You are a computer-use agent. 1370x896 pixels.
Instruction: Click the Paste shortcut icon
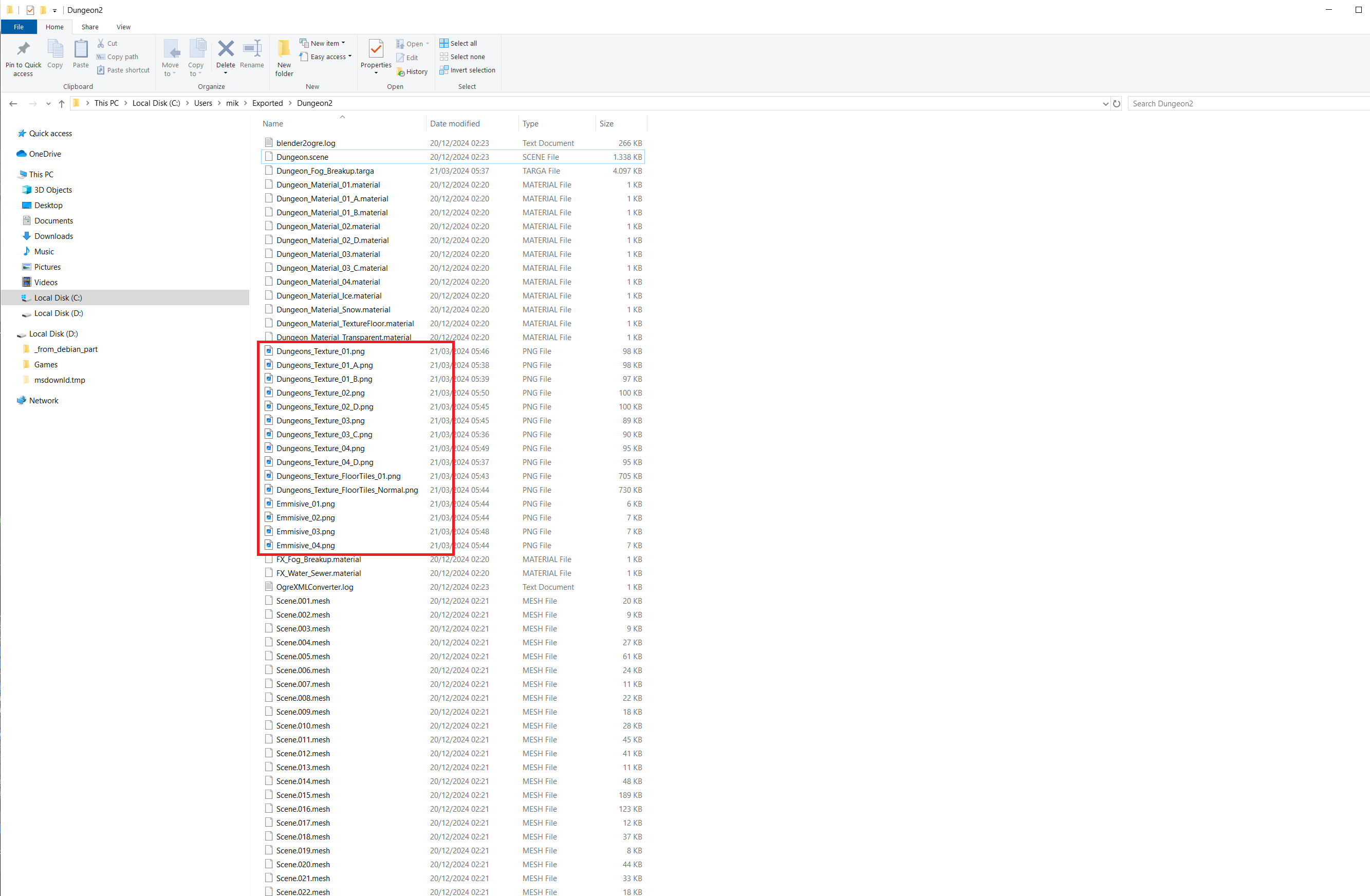pos(101,70)
